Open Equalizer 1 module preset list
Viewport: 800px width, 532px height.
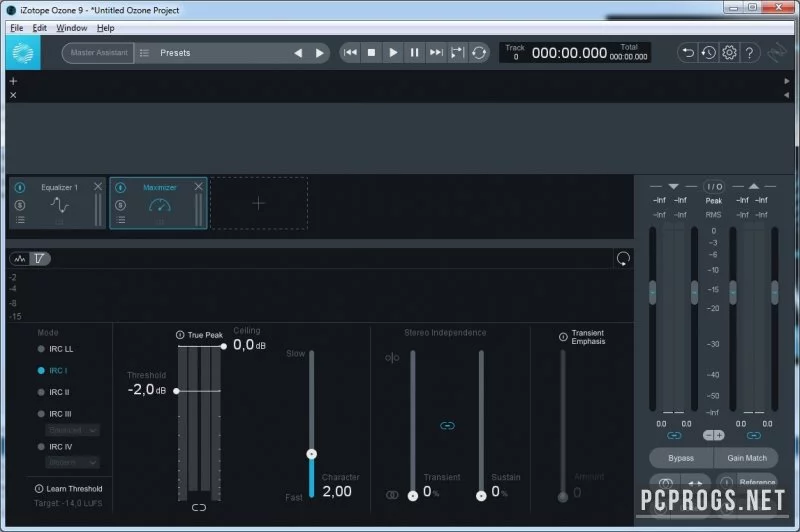click(x=20, y=220)
